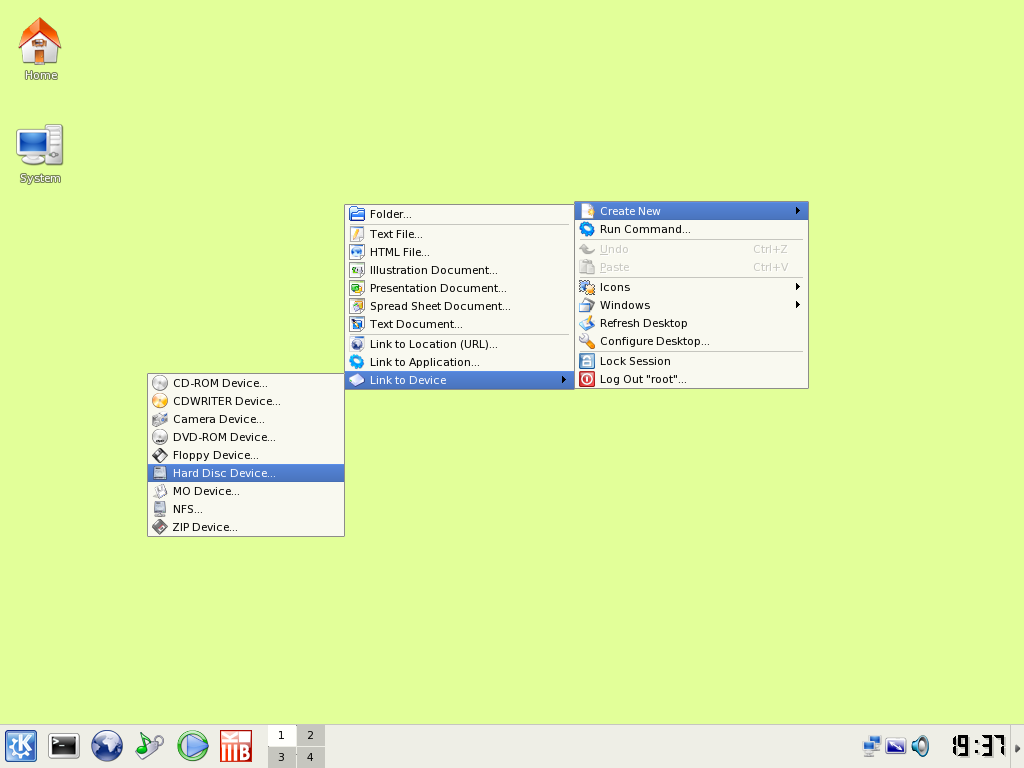This screenshot has height=768, width=1024.
Task: Create a new HTML File...
Action: coord(459,252)
